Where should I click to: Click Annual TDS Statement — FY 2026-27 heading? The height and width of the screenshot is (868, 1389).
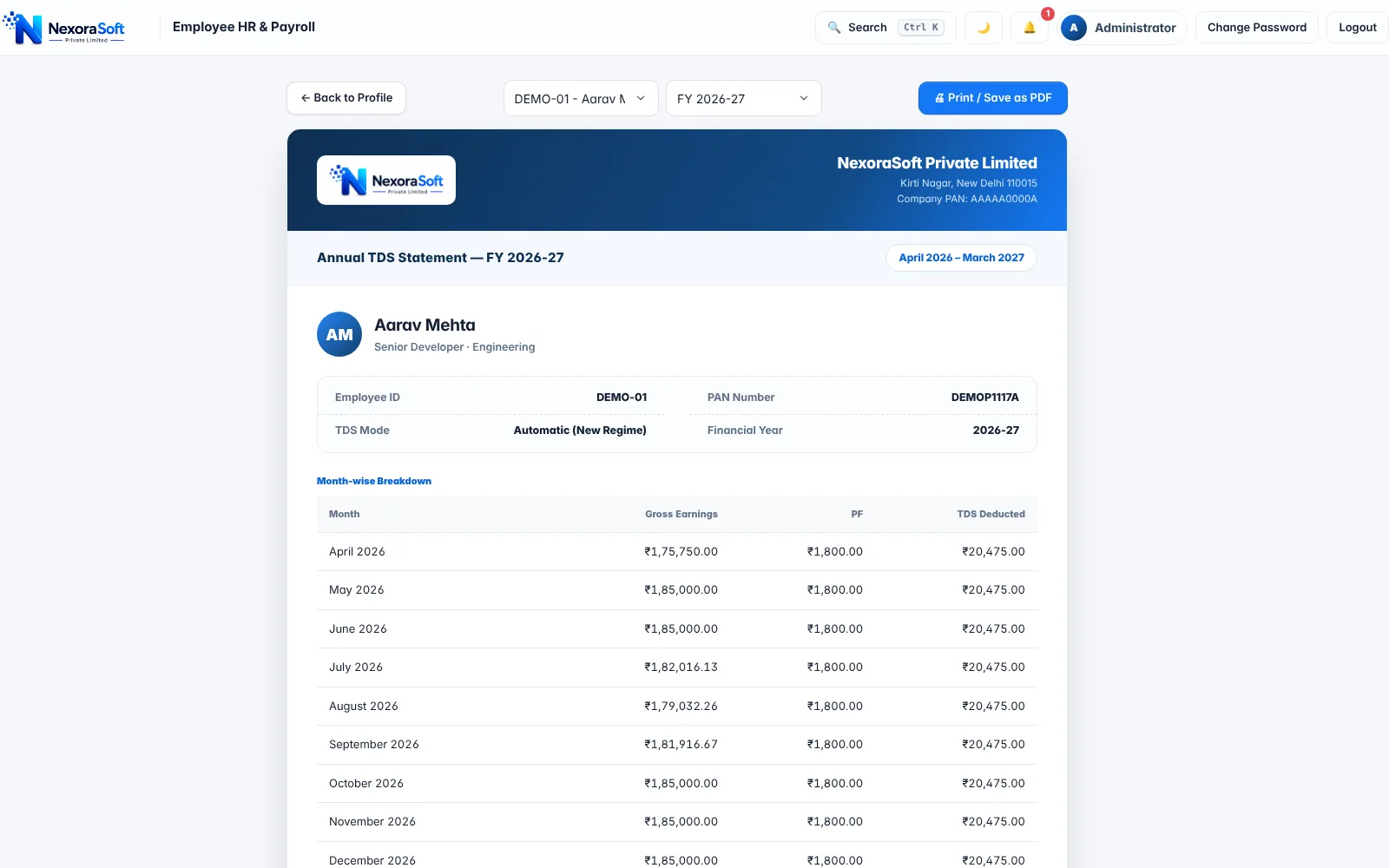(440, 258)
